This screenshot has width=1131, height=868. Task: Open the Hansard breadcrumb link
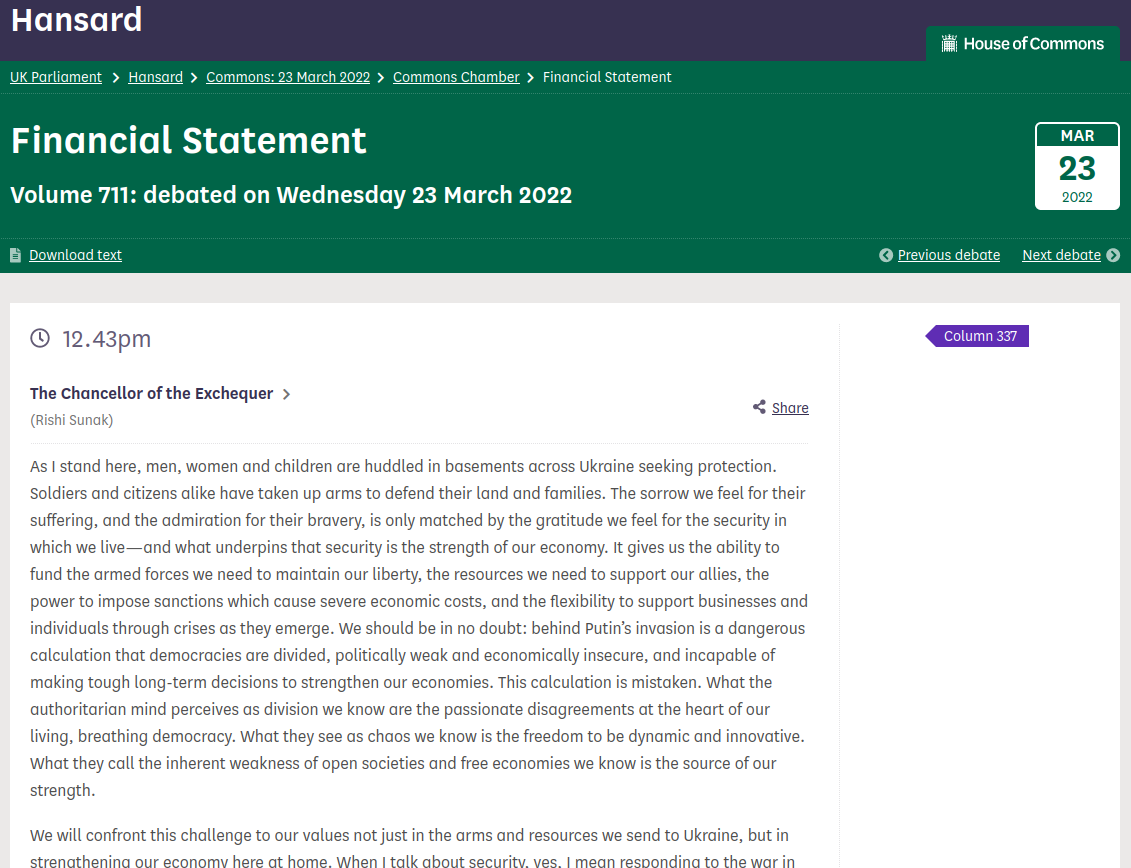155,77
